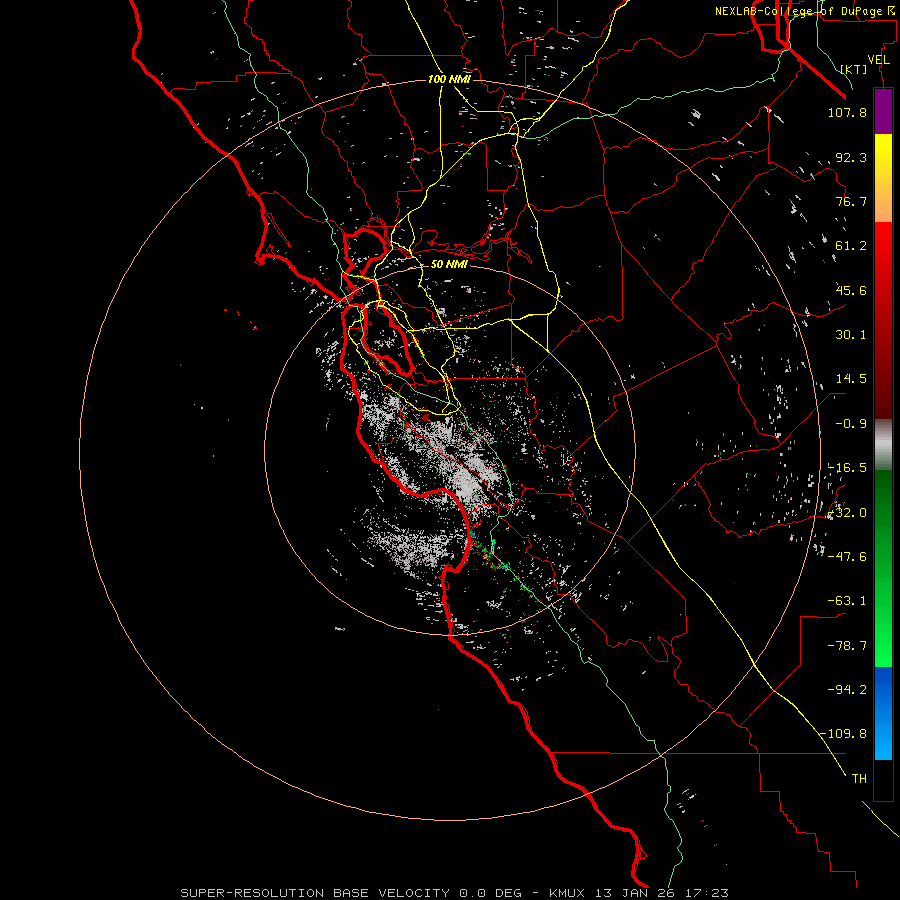
Task: Click the -94.2 velocity scale value
Action: click(847, 690)
